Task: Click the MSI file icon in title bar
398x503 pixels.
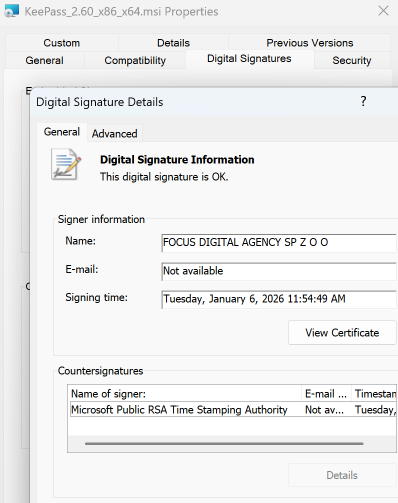Action: pyautogui.click(x=11, y=11)
